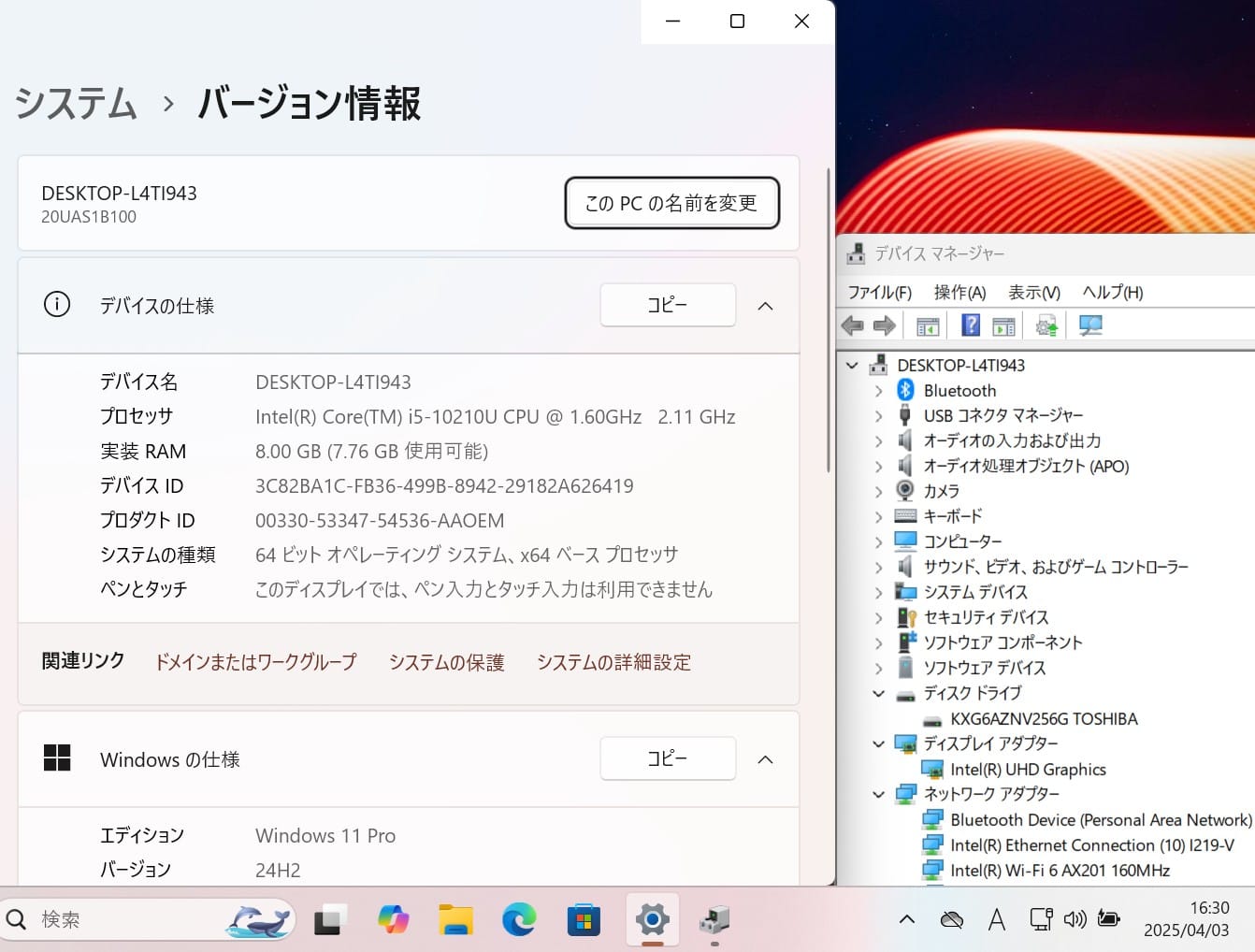Select ソフトウェア コンポーネント category
1255x952 pixels.
(1003, 642)
